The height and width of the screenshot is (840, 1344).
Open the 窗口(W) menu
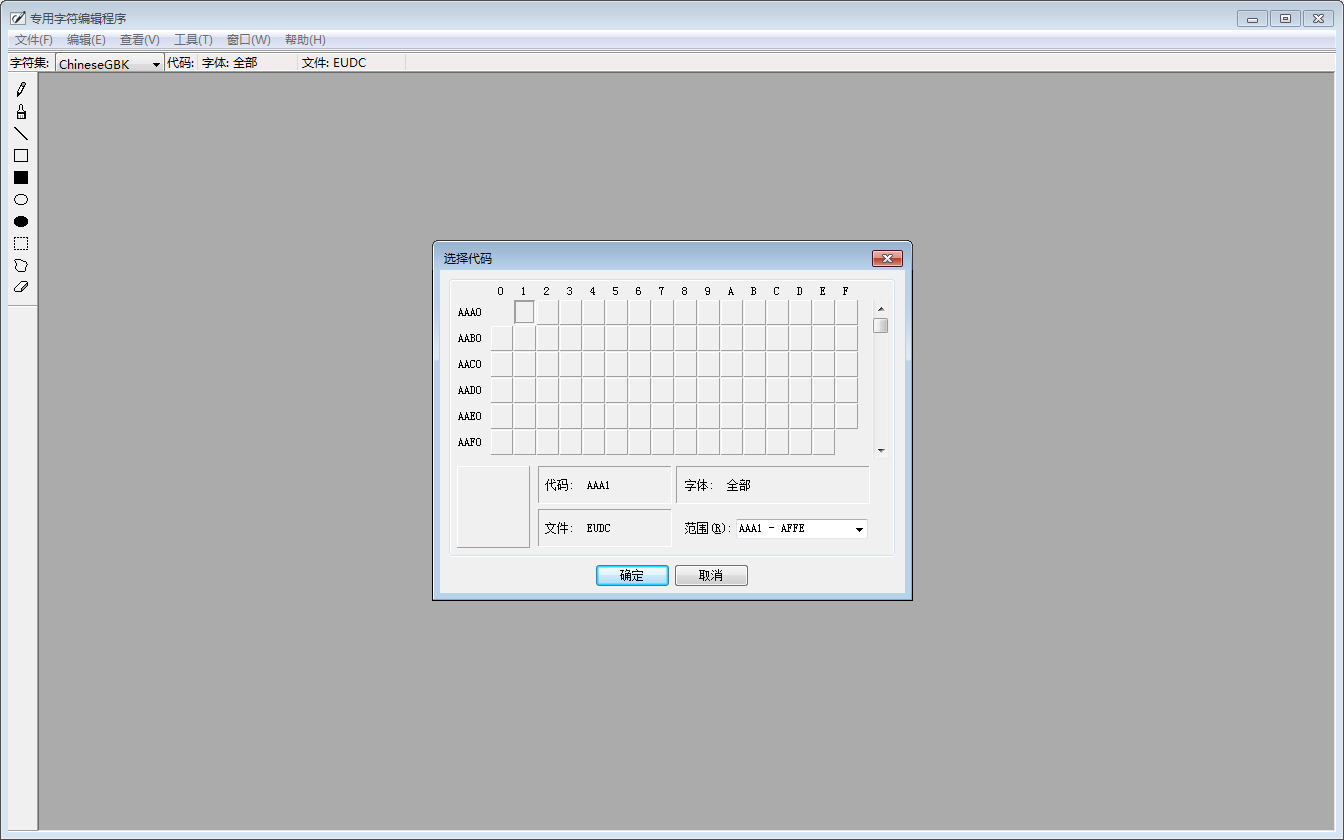249,40
